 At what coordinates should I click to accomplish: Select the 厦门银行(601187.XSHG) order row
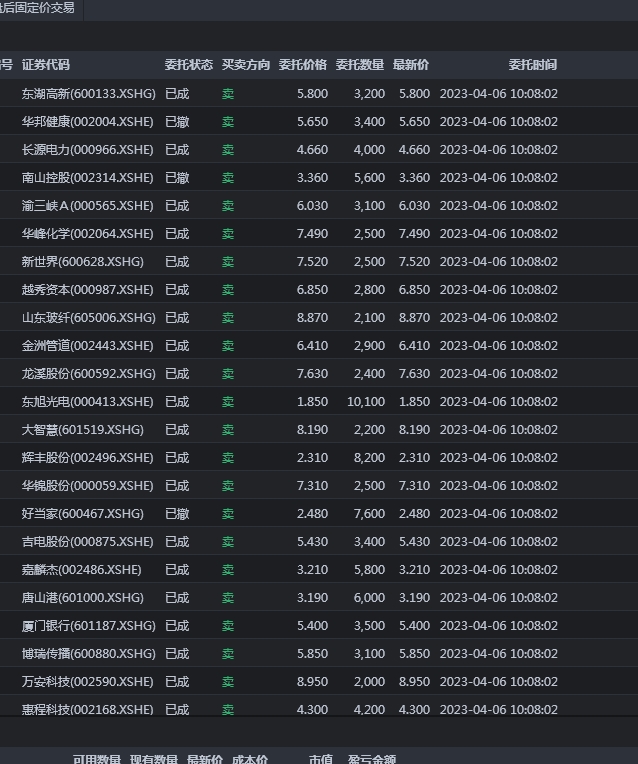click(319, 626)
